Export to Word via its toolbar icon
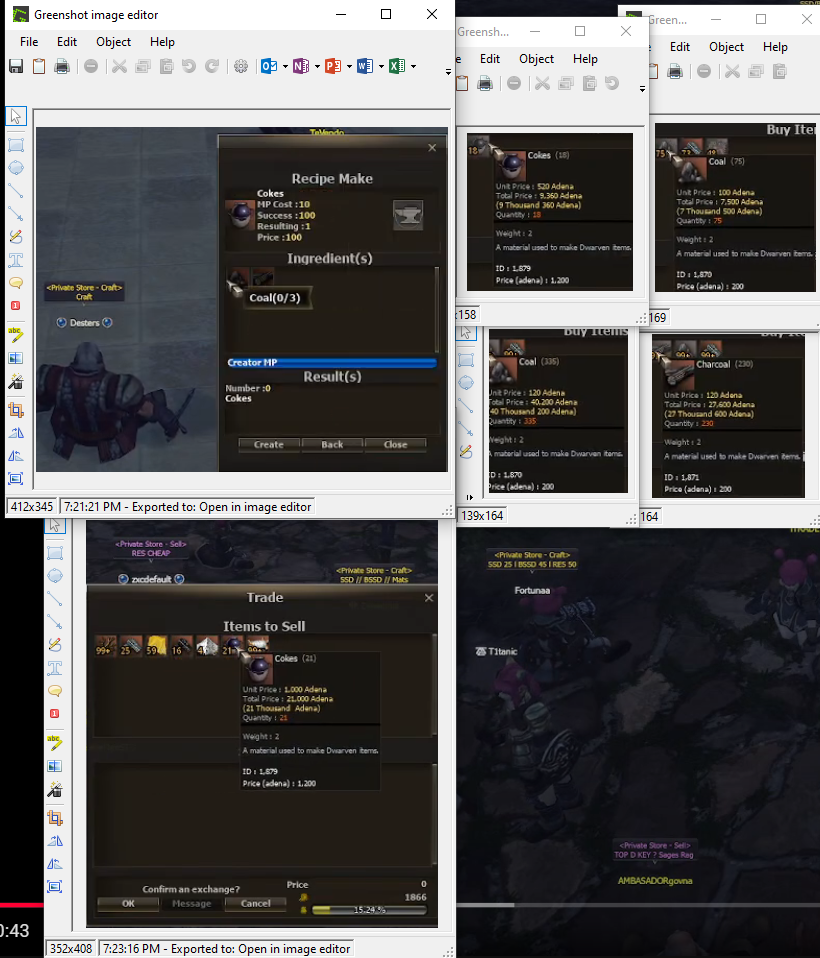Image resolution: width=820 pixels, height=958 pixels. [x=365, y=66]
